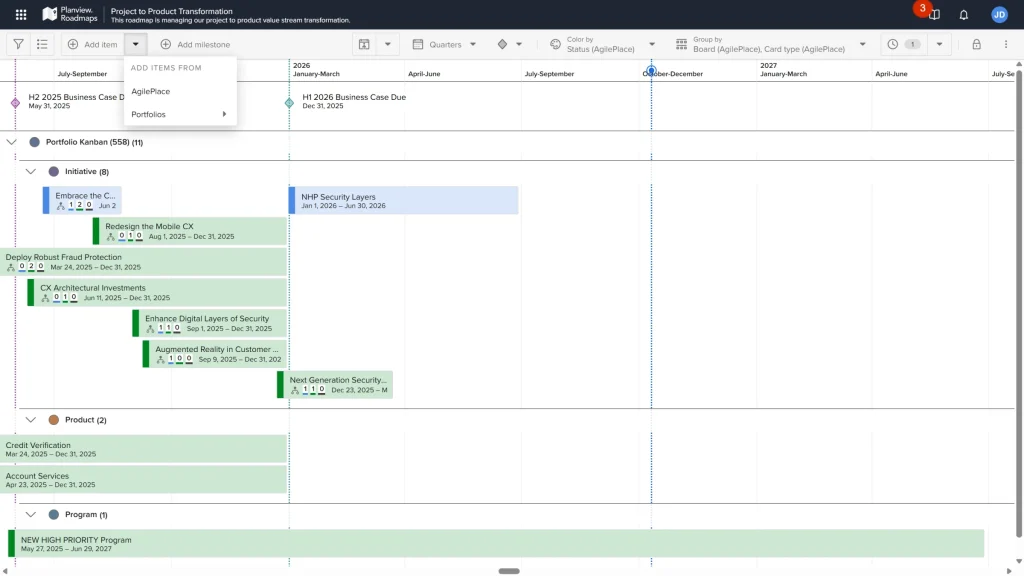Screen dimensions: 1024x576
Task: Open Portfolios submenu
Action: (180, 114)
